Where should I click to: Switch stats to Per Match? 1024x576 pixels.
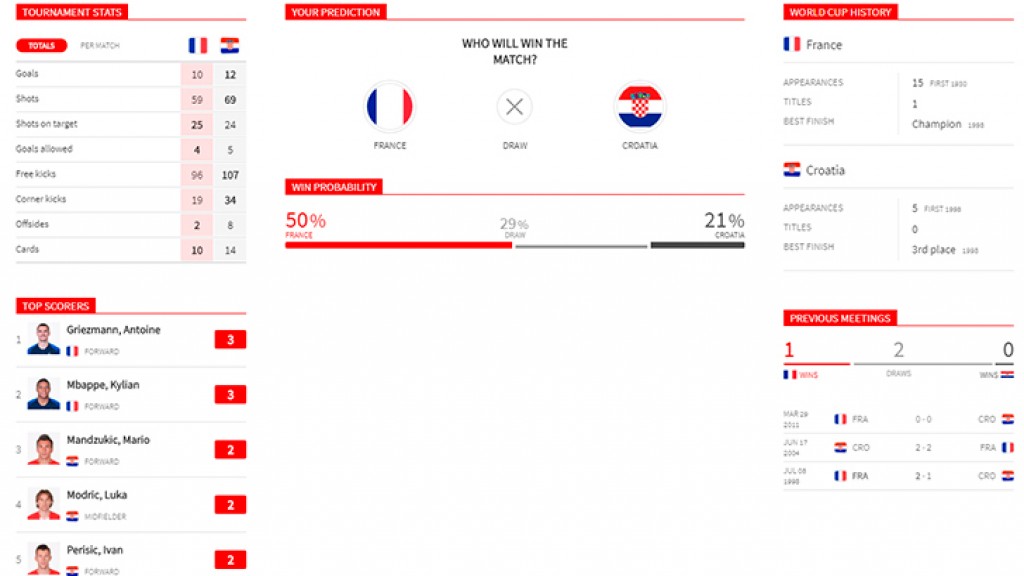pyautogui.click(x=100, y=46)
